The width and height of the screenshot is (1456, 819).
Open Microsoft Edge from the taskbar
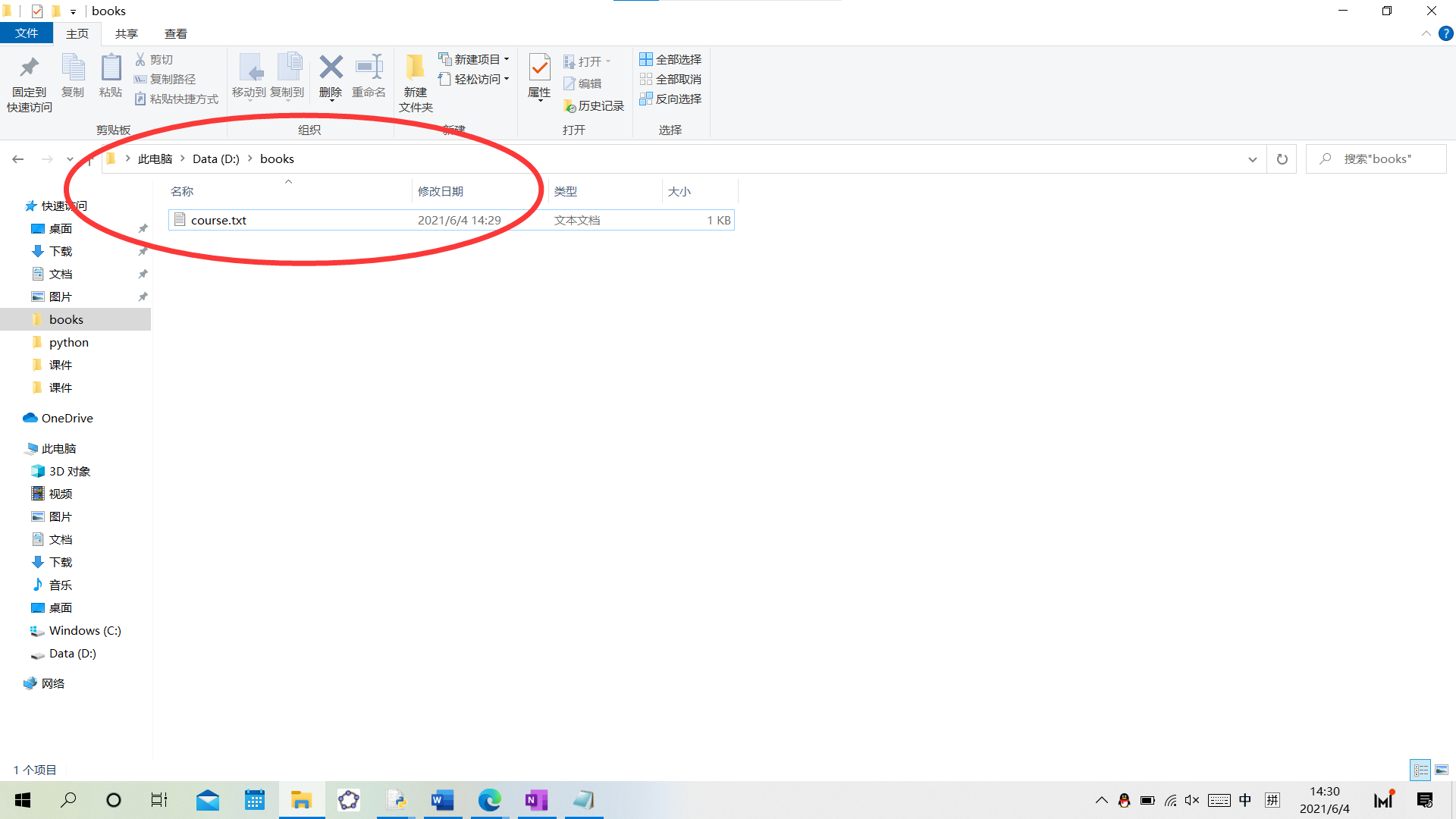[x=489, y=800]
